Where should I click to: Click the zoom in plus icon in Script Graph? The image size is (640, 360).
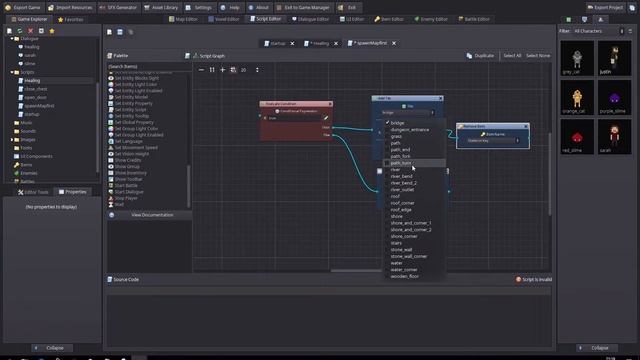(x=222, y=70)
